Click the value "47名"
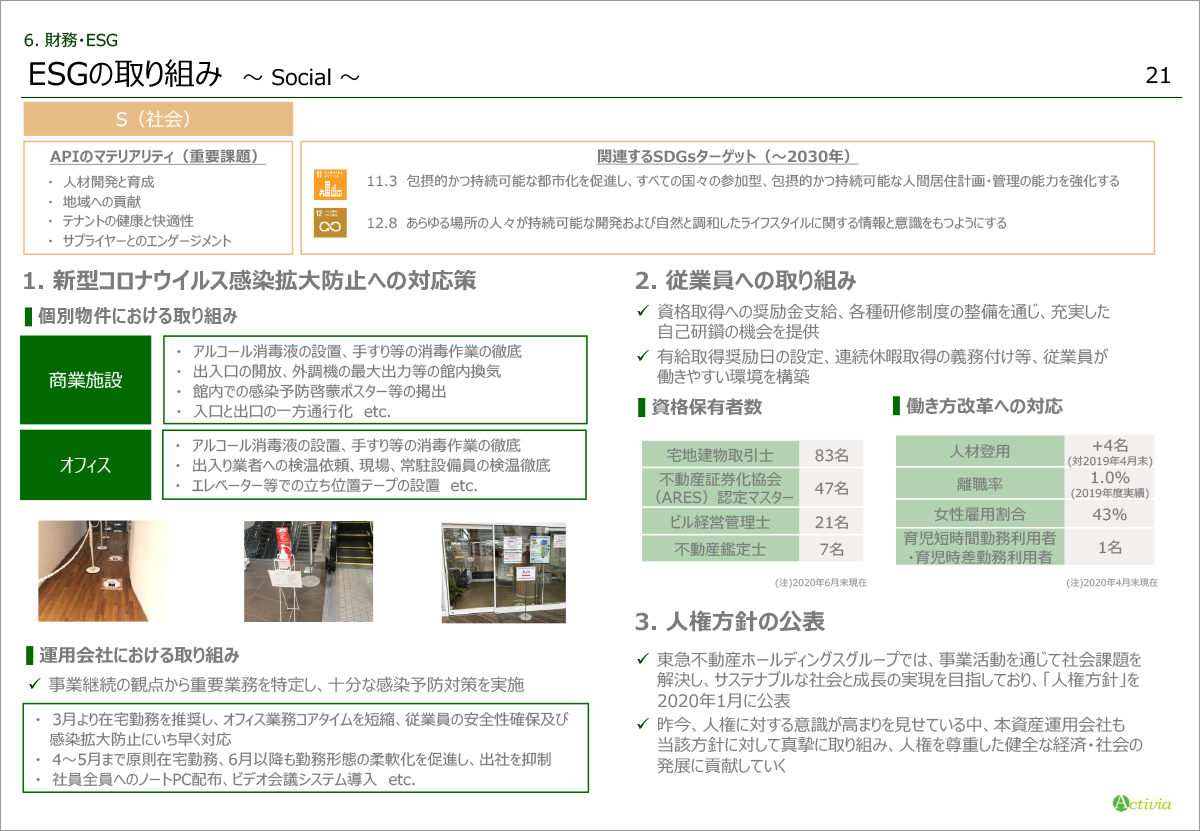Image resolution: width=1200 pixels, height=831 pixels. click(831, 488)
